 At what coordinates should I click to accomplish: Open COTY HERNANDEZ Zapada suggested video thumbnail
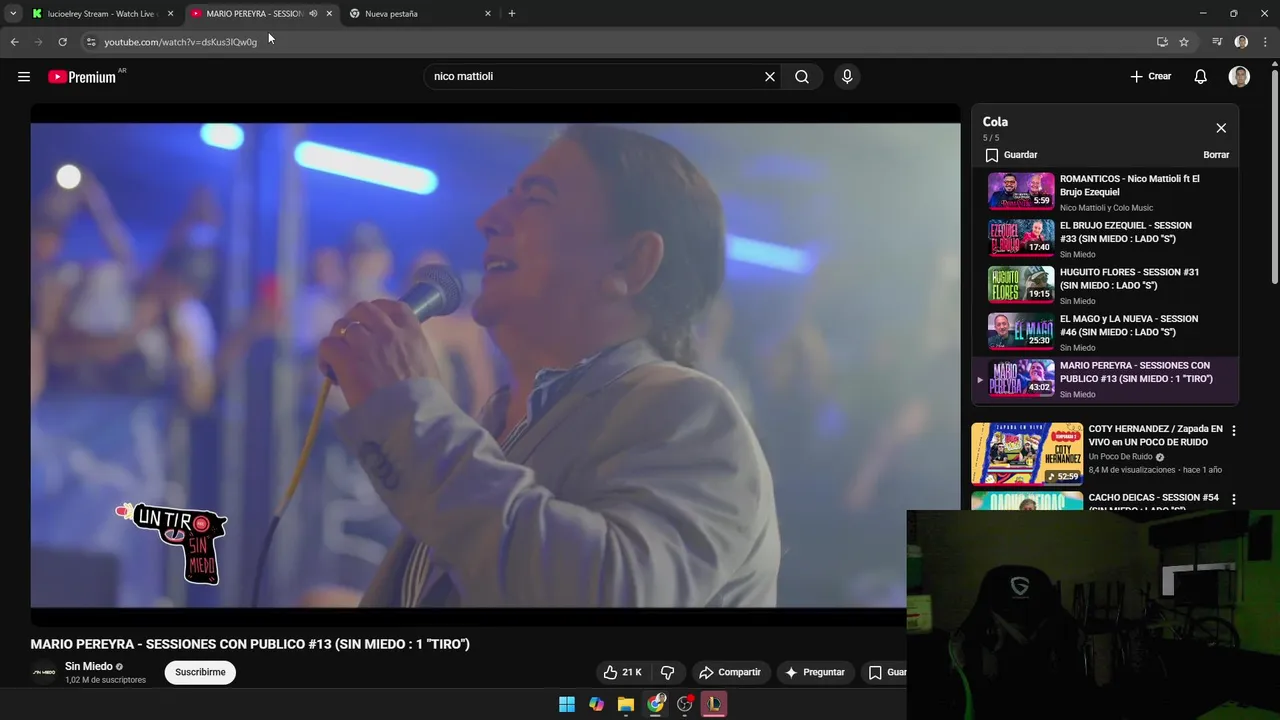tap(1027, 453)
